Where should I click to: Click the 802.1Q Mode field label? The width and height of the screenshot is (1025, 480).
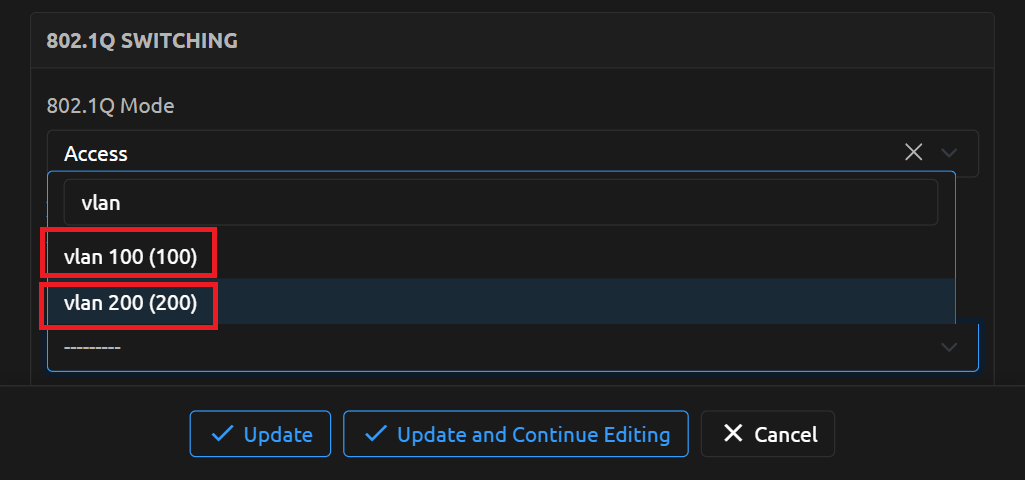coord(110,105)
